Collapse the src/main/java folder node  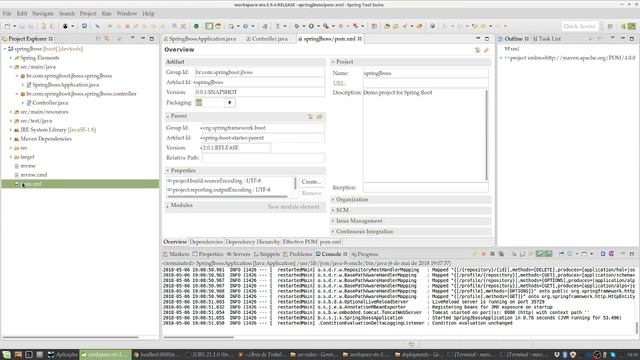tap(11, 67)
